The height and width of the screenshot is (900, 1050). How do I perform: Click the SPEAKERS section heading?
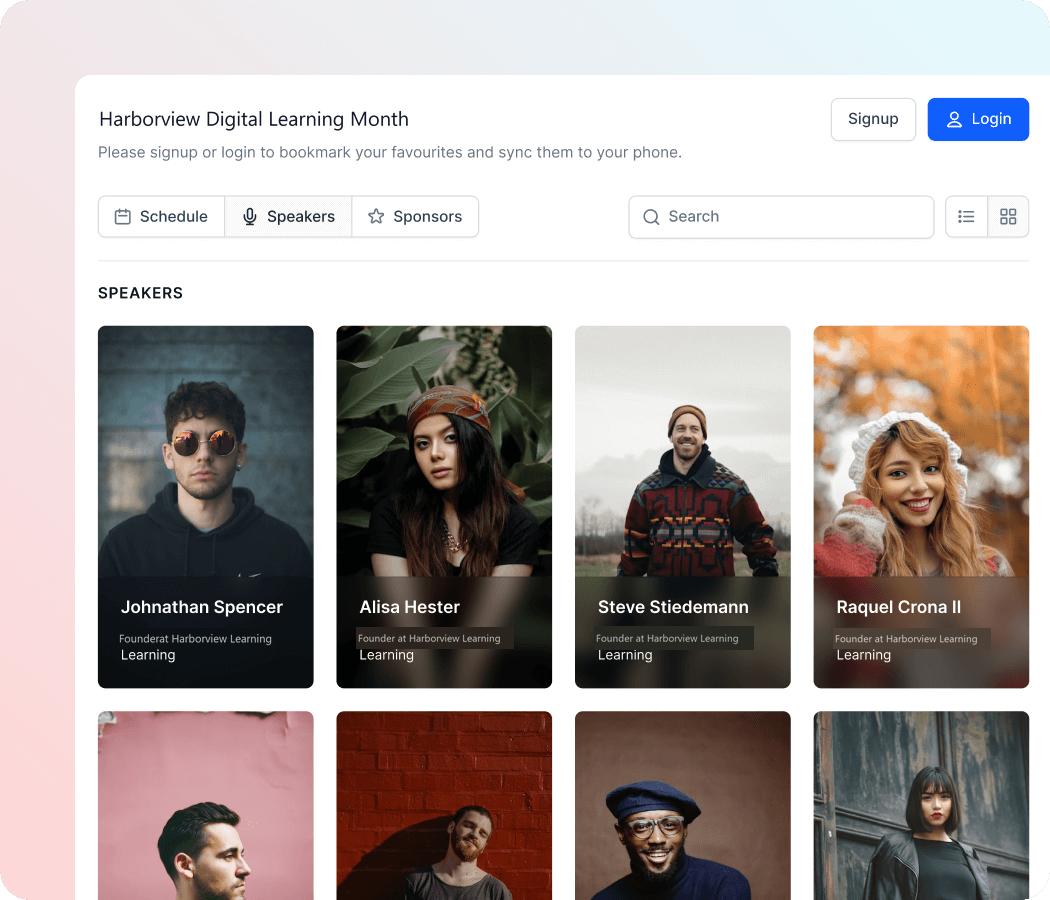[141, 293]
